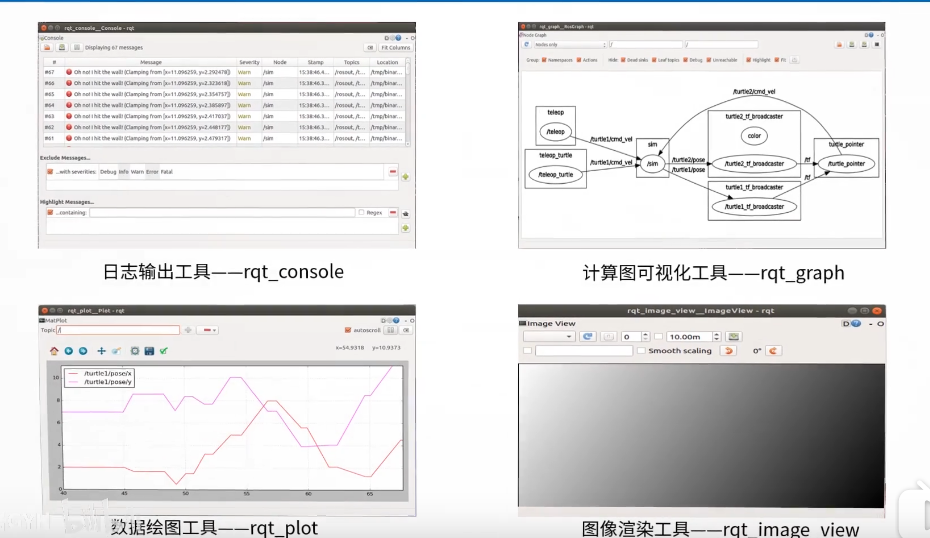
Task: Enable Regex checkbox in highlight filter
Action: pos(361,212)
